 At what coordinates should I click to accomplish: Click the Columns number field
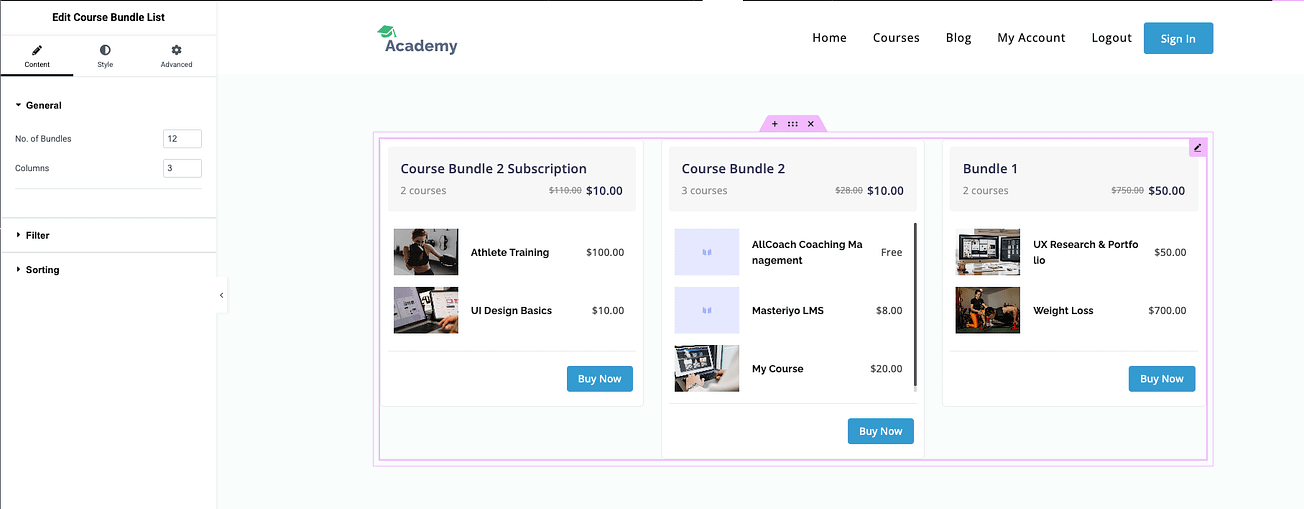point(182,168)
